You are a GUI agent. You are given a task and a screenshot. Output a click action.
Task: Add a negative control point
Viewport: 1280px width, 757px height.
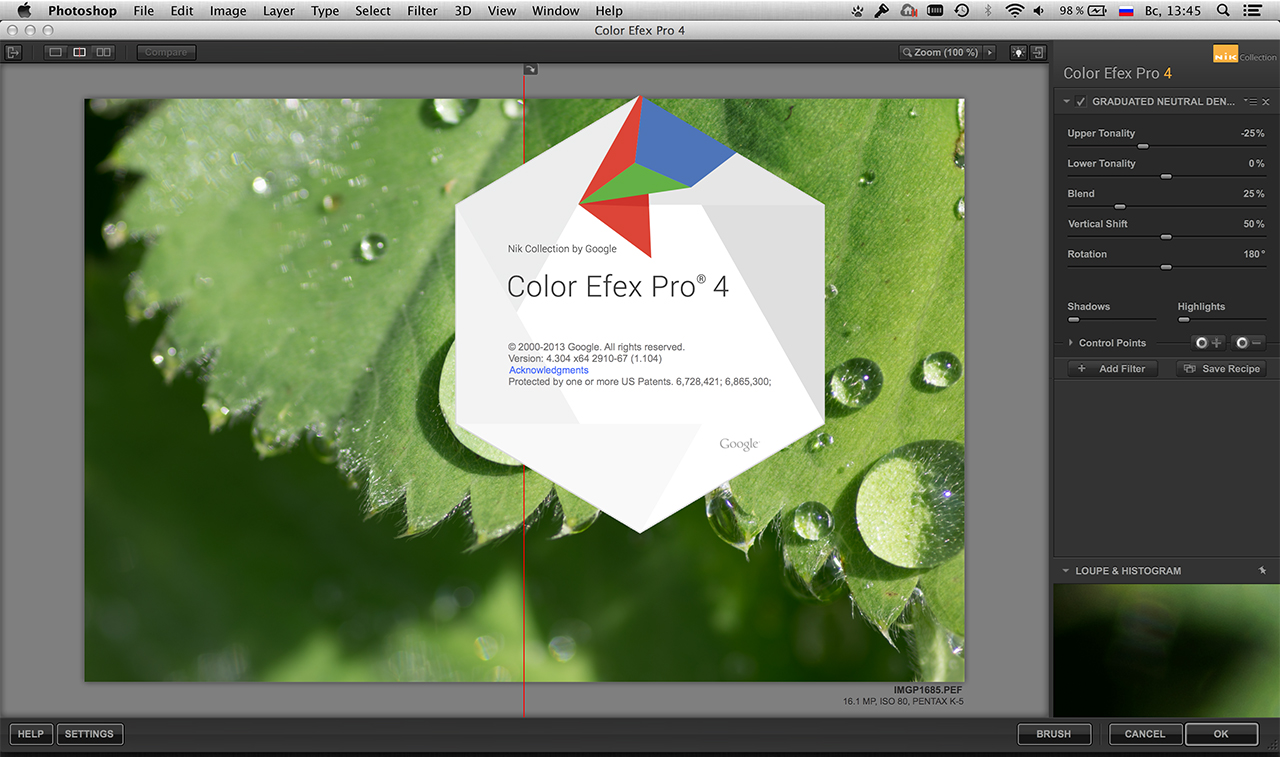click(1249, 343)
